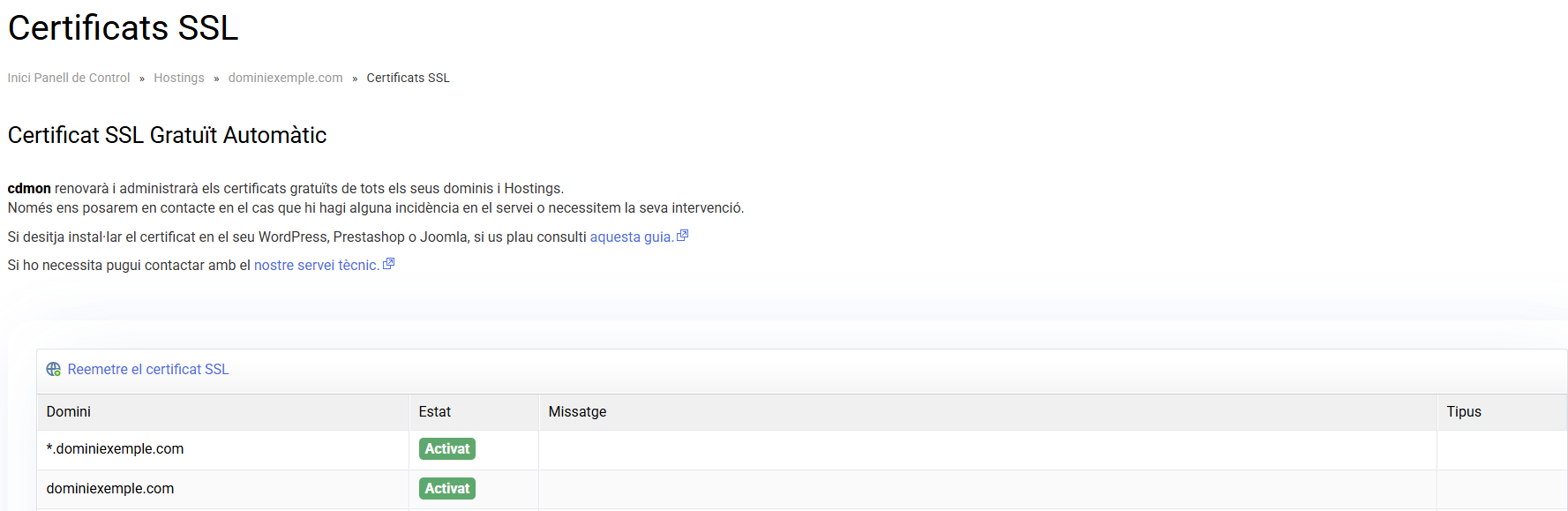Select the Missatge column header
Viewport: 1568px width, 511px height.
[x=577, y=412]
